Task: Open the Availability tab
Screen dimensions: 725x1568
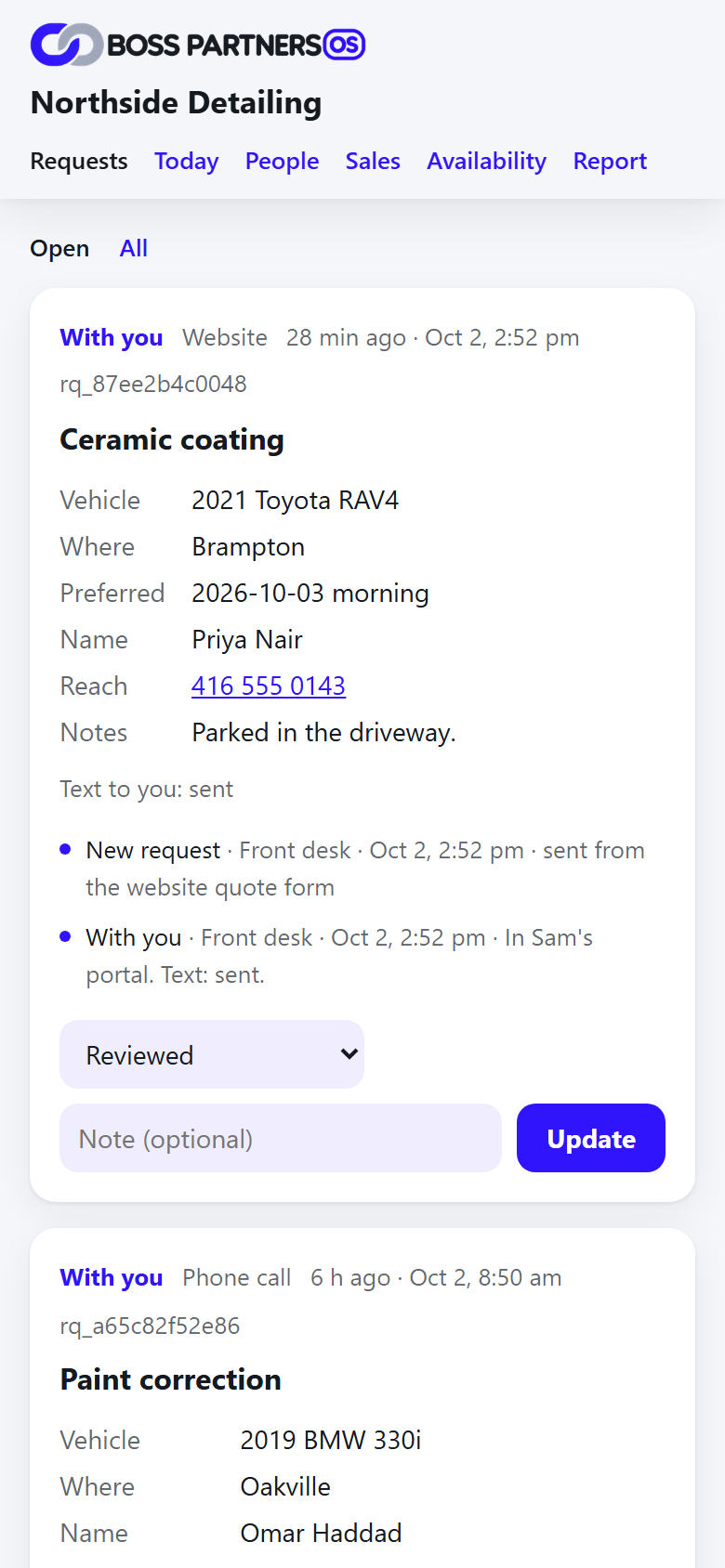Action: click(487, 161)
